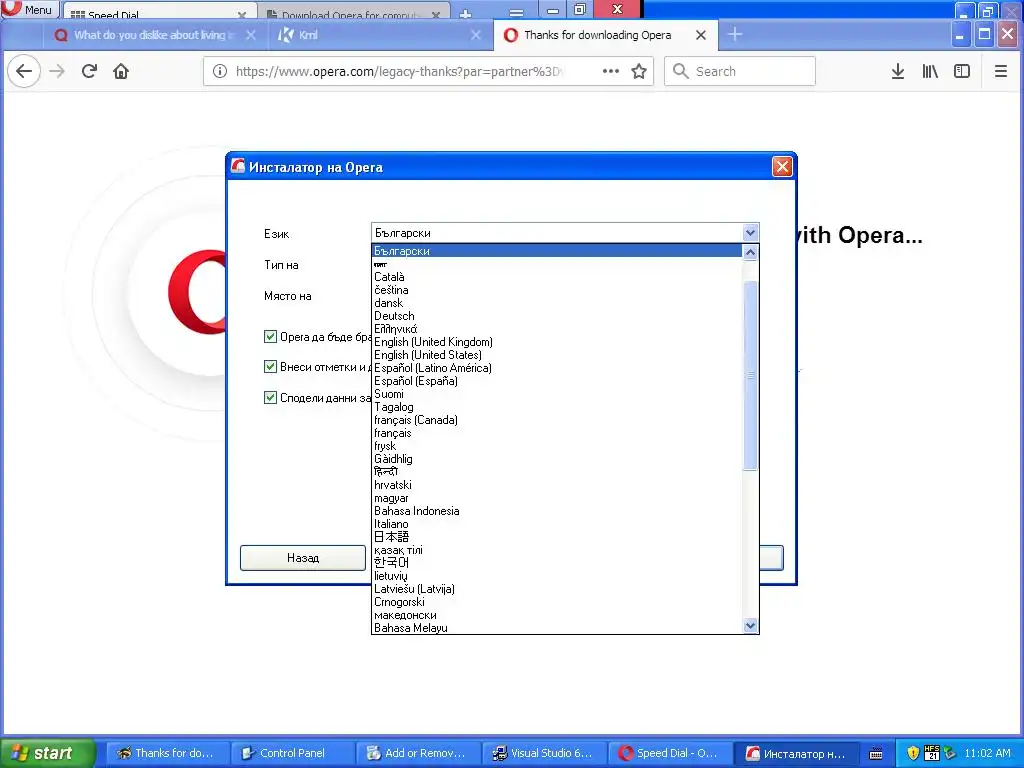Select Bahasa Melayu
Screen dimensions: 1024x768
557,628
